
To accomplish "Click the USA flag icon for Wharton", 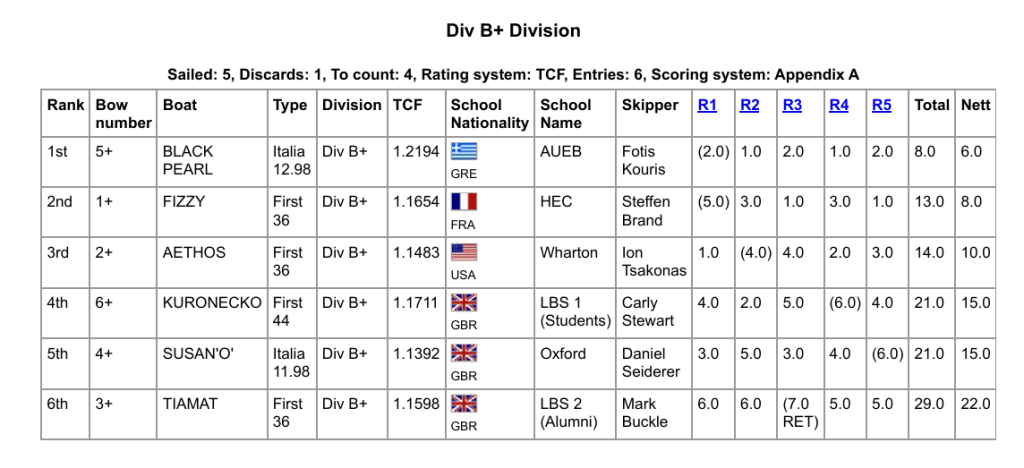I will pos(464,252).
